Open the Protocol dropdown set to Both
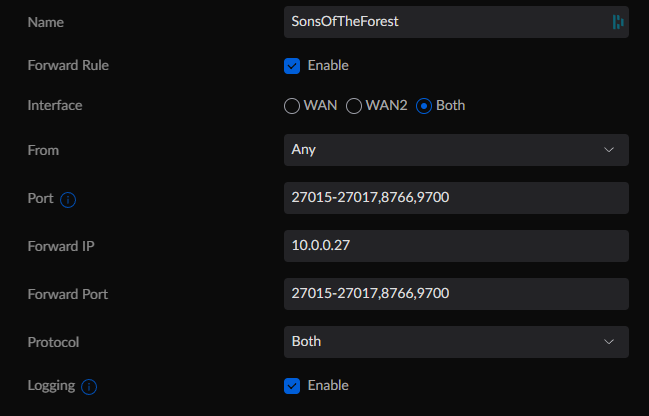Image resolution: width=649 pixels, height=416 pixels. 456,342
